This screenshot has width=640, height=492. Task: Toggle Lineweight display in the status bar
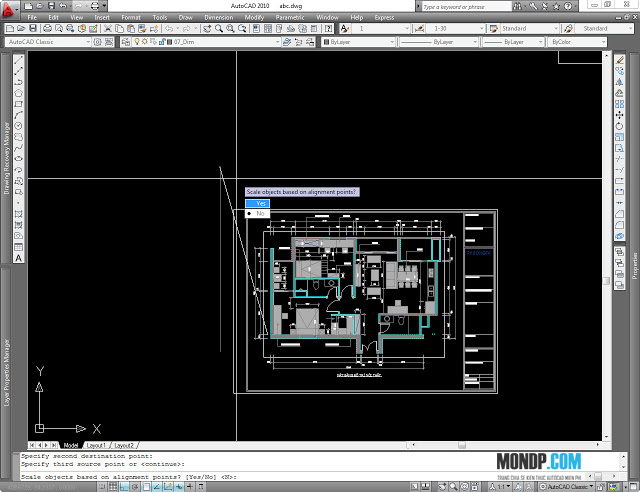click(190, 487)
